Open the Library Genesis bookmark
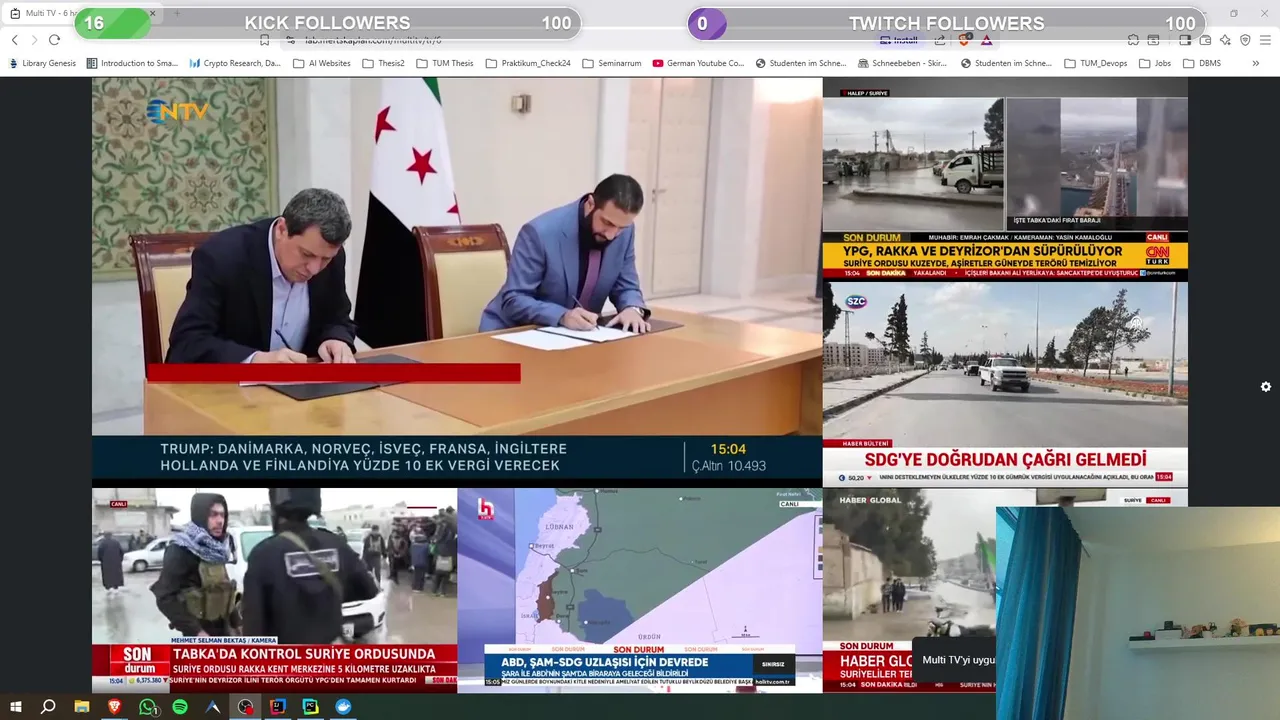Viewport: 1280px width, 720px height. tap(42, 63)
